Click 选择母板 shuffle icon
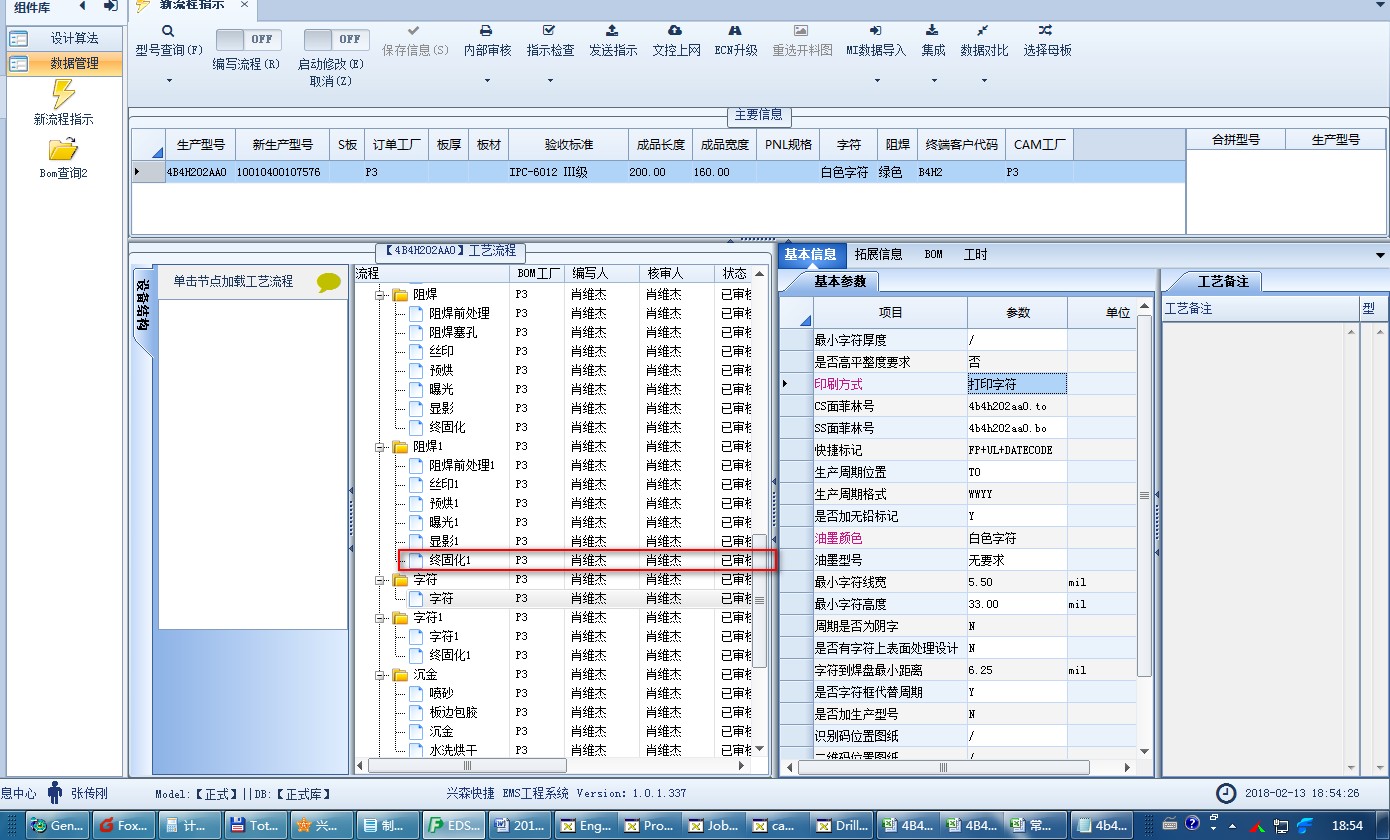 tap(1046, 31)
